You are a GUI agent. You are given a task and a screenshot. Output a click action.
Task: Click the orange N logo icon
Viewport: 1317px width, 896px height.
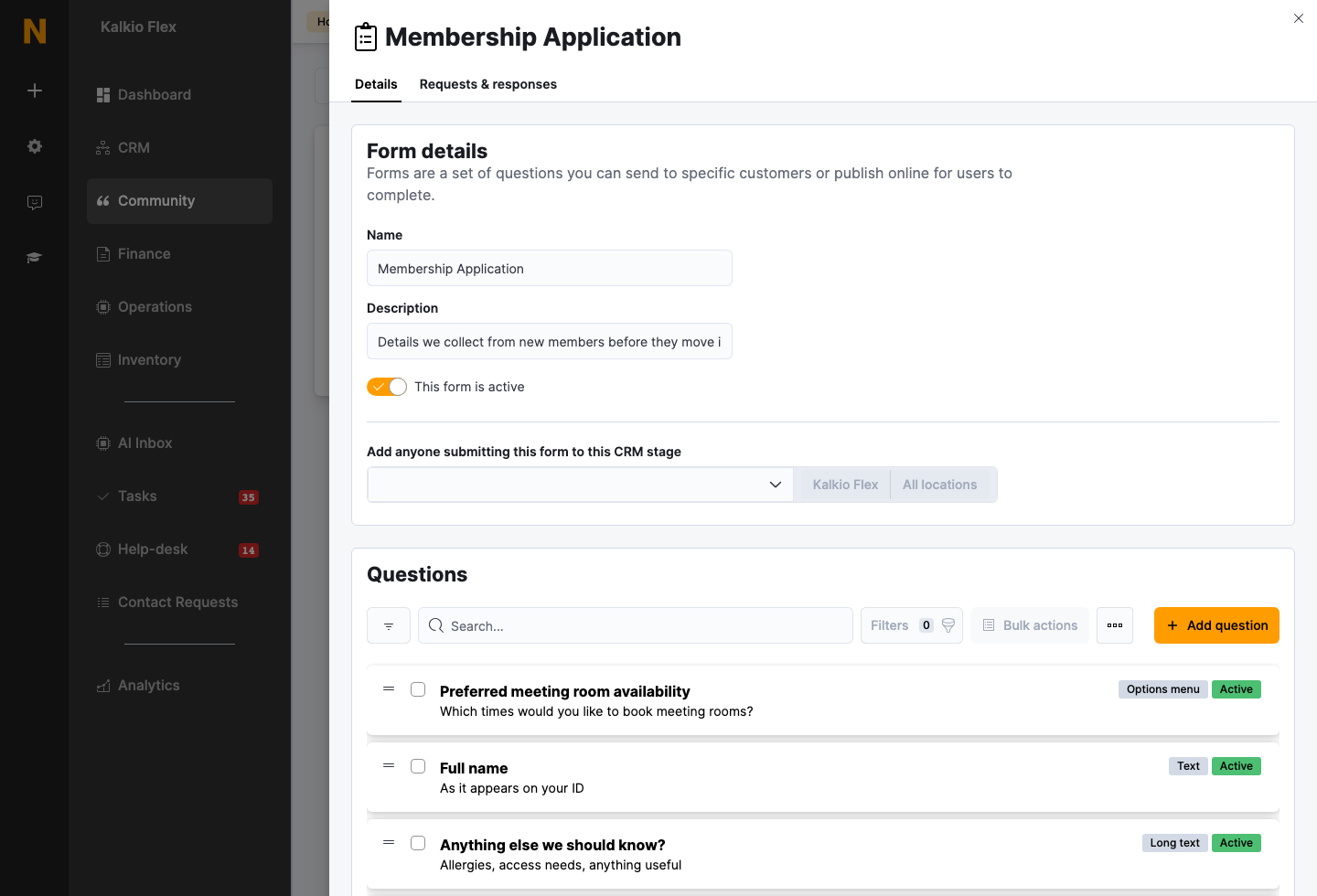click(x=35, y=31)
